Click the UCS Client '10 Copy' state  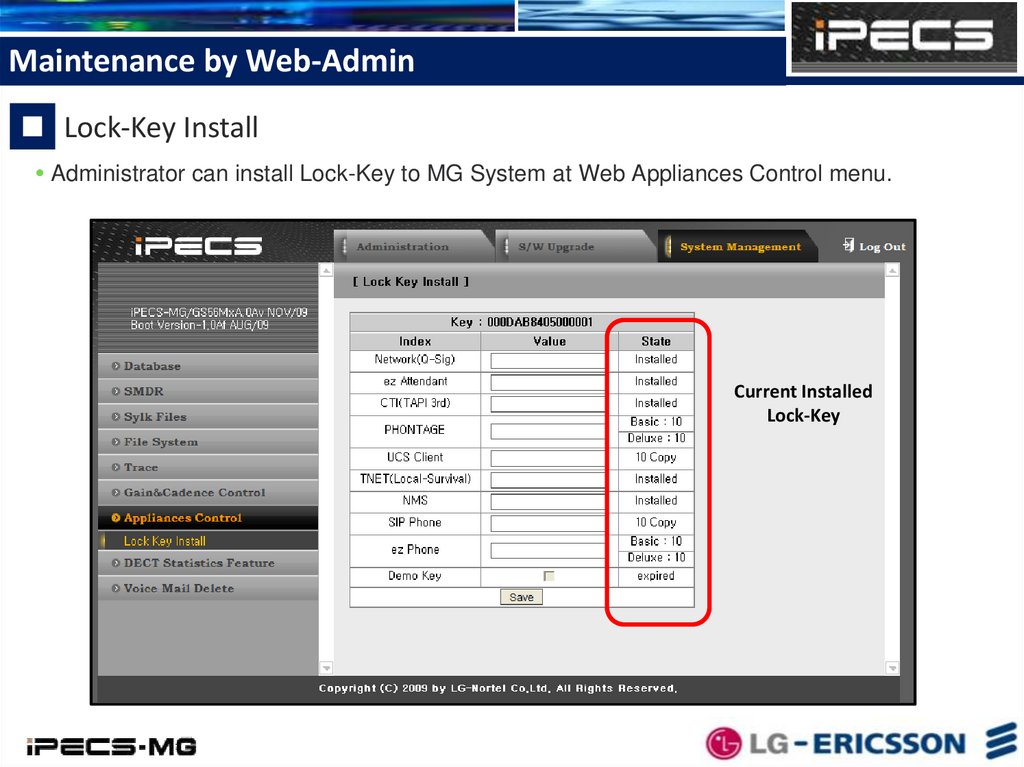pyautogui.click(x=656, y=458)
